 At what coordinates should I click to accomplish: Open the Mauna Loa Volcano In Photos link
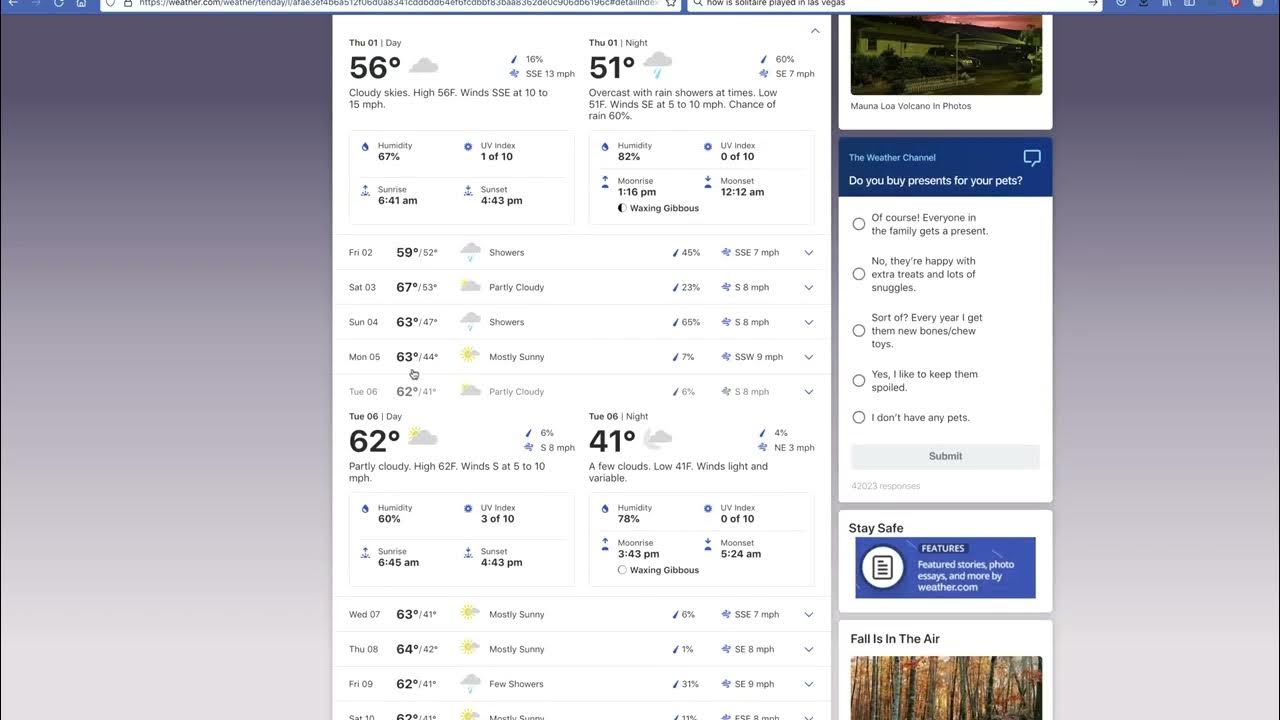(x=911, y=106)
